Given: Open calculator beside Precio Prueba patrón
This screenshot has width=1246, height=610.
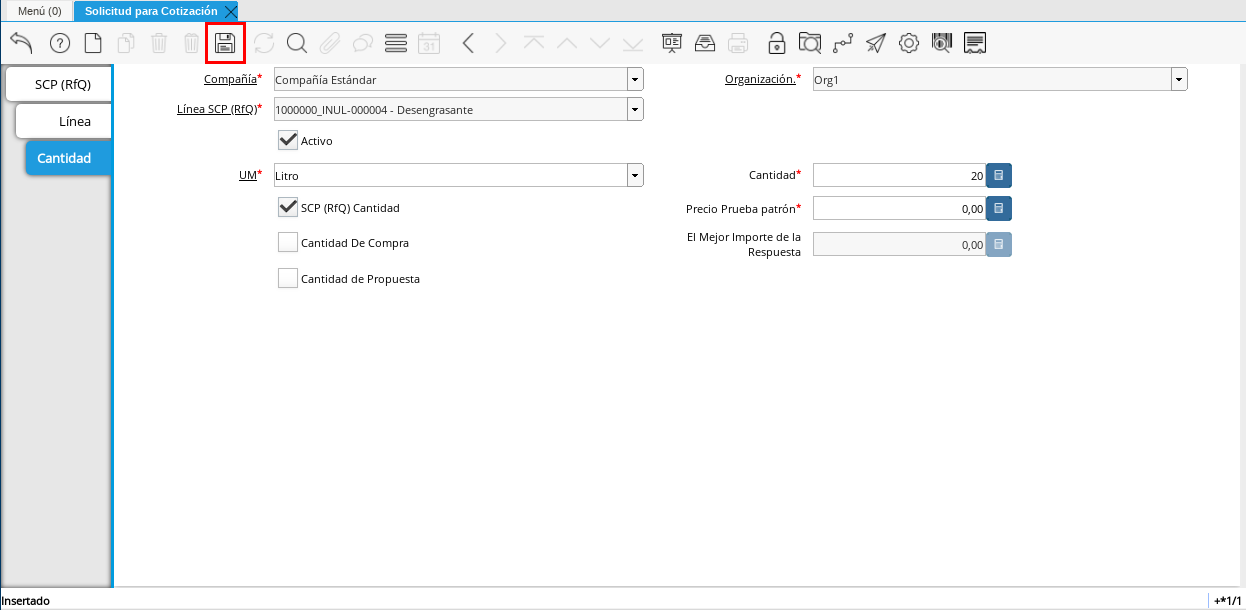Looking at the screenshot, I should point(999,209).
